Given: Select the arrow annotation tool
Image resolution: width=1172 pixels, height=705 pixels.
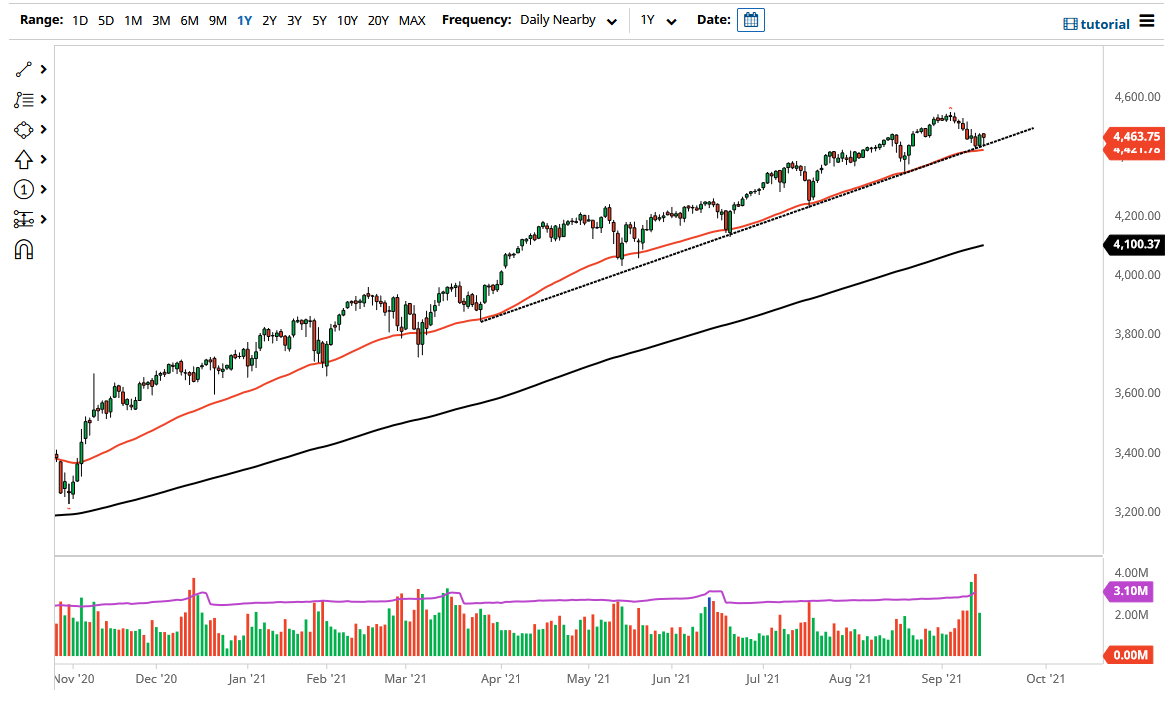Looking at the screenshot, I should [22, 159].
